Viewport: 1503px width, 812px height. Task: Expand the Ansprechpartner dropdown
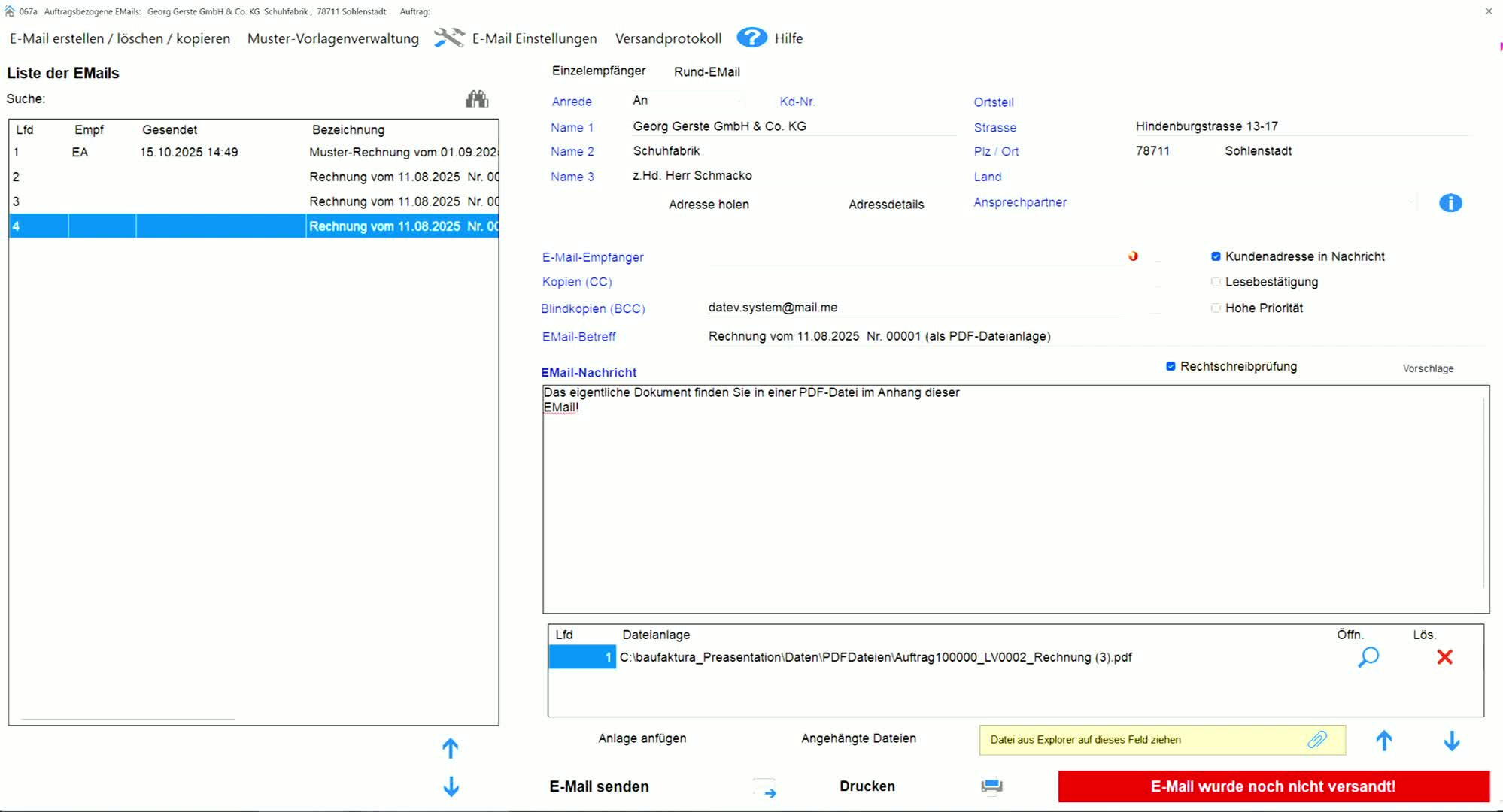click(1410, 202)
